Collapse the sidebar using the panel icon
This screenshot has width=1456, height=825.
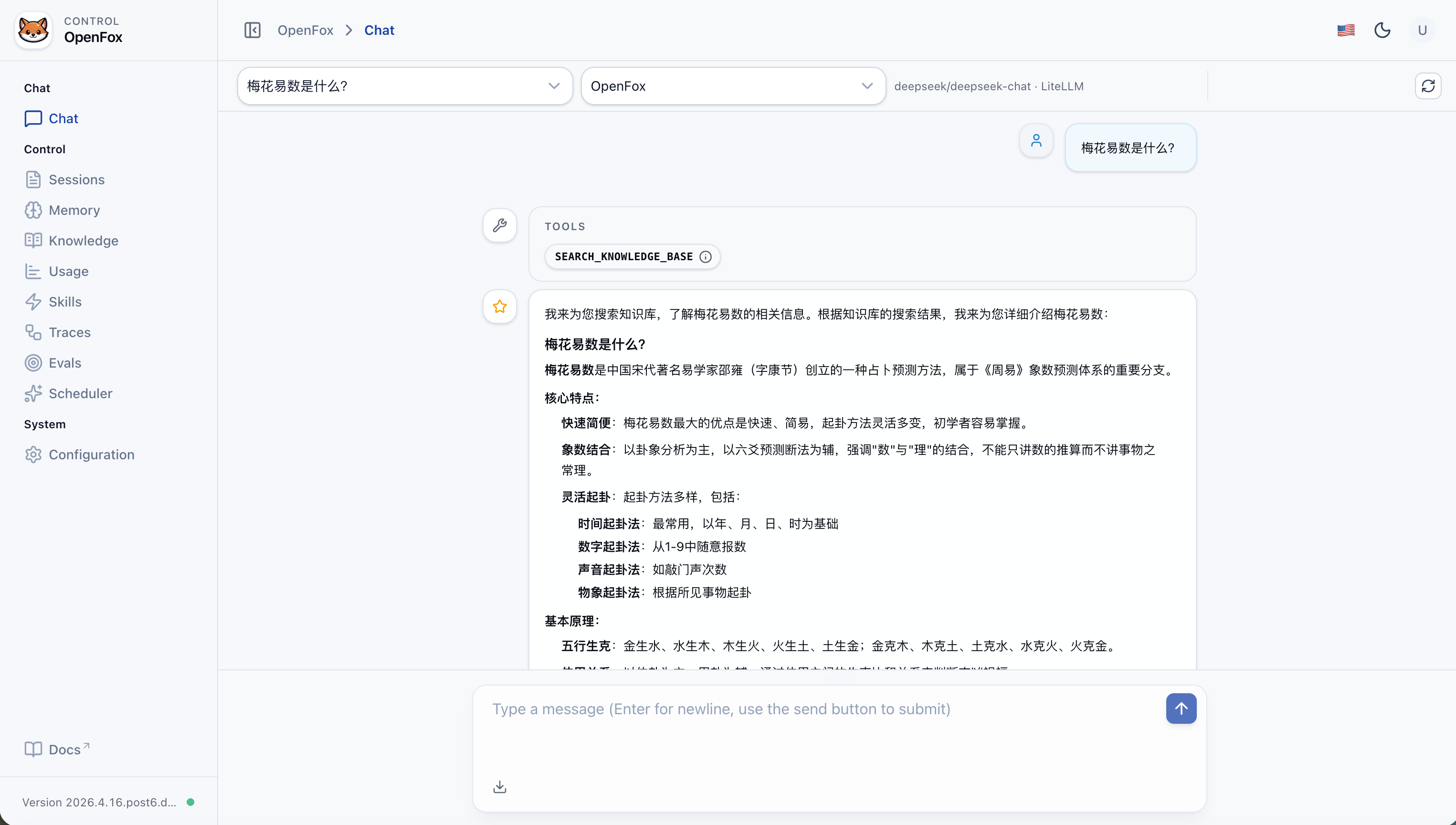click(253, 30)
